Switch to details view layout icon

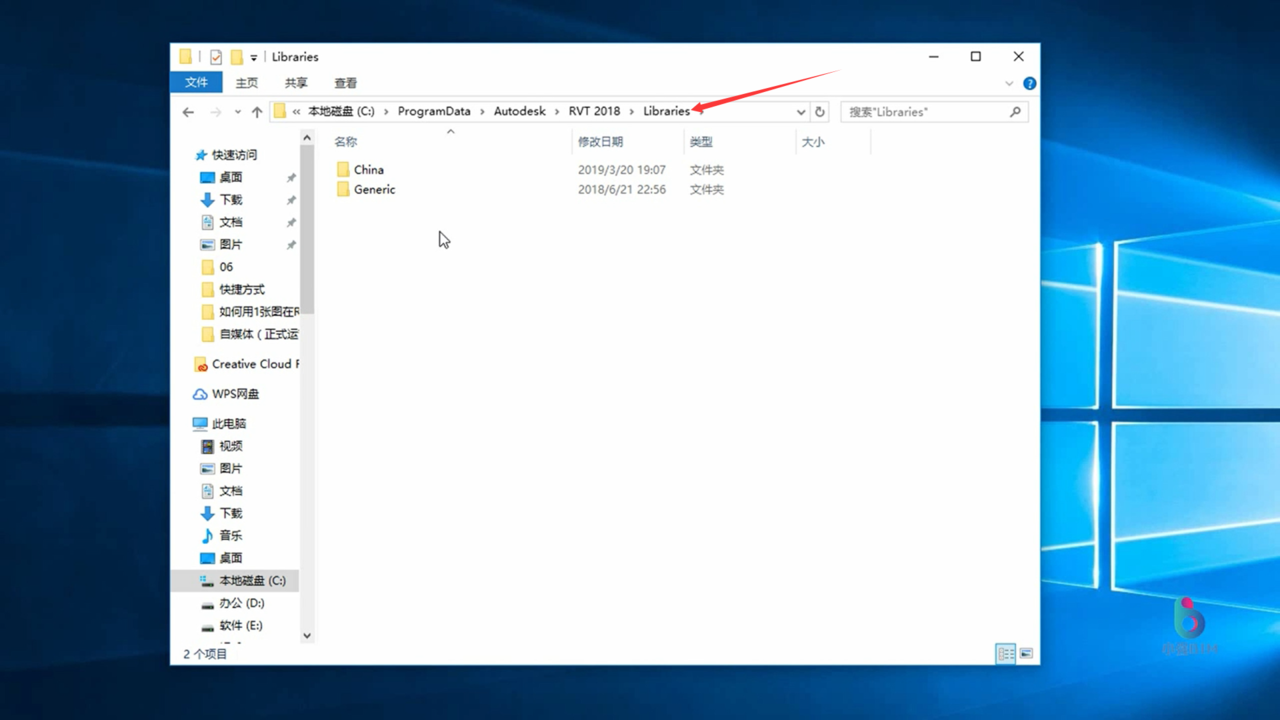tap(1006, 653)
